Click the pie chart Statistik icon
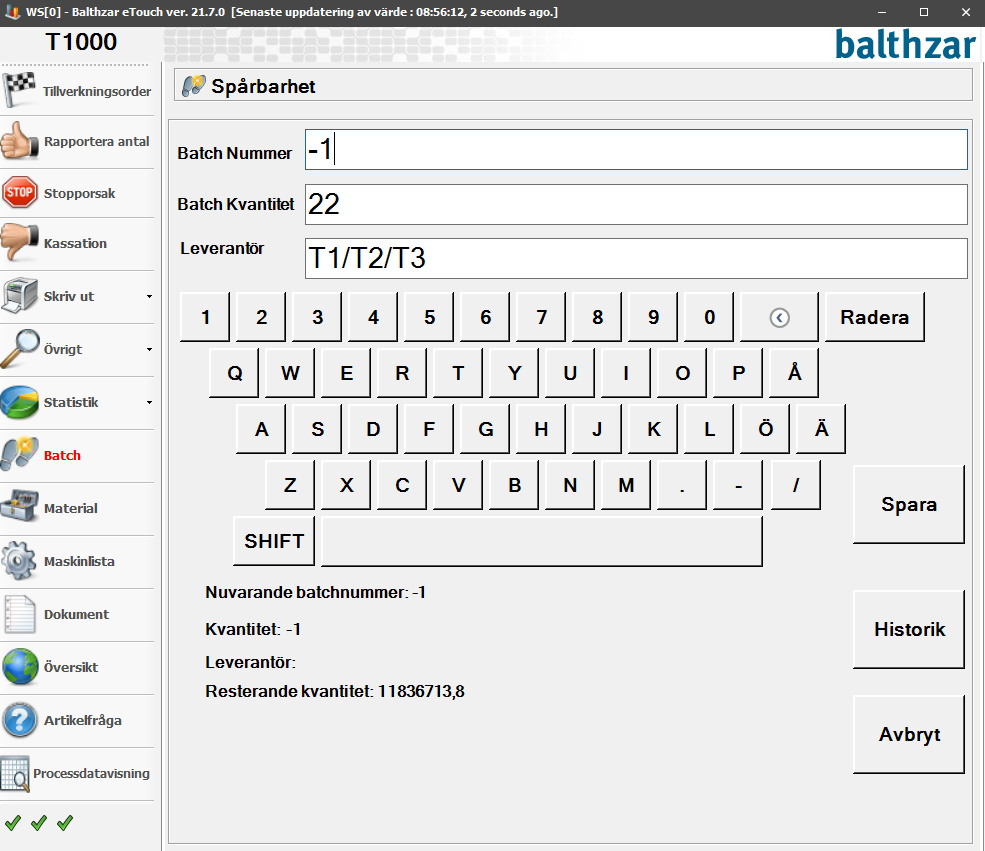The image size is (985, 851). [19, 402]
